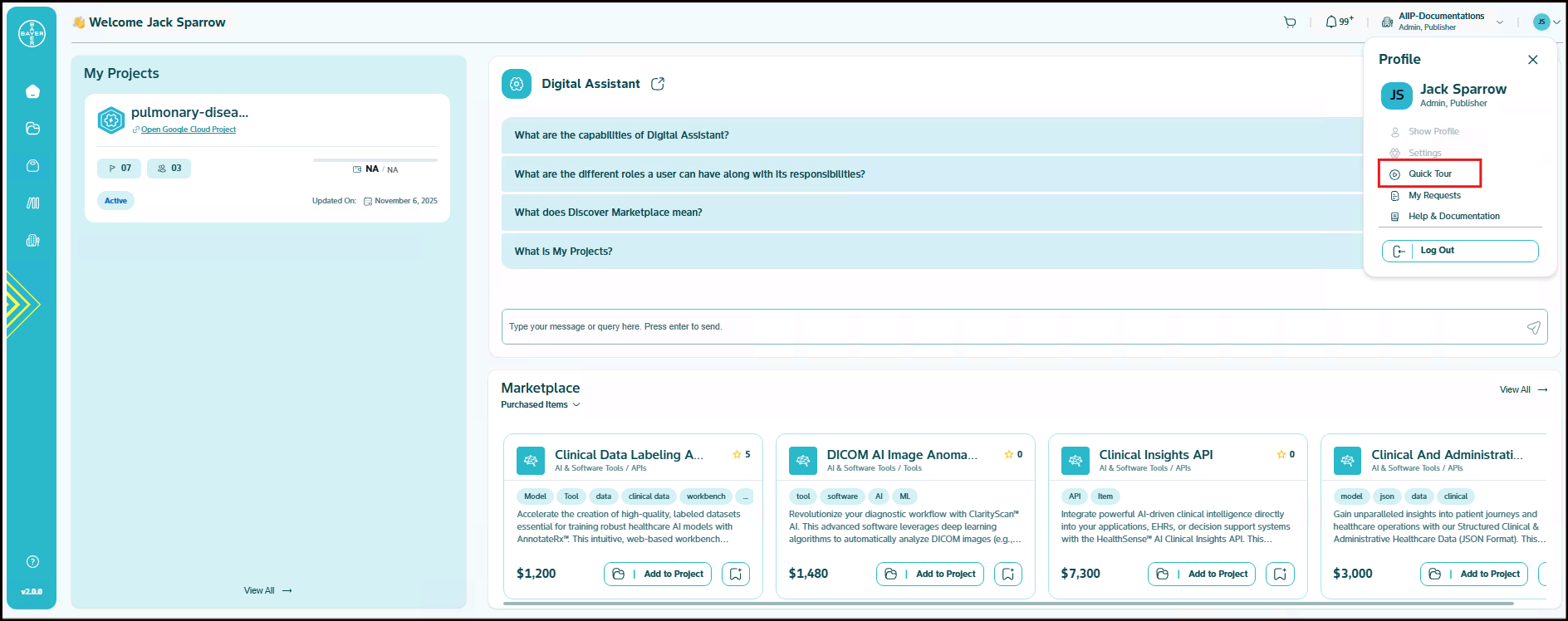Add DICOM AI Image to project

click(930, 574)
